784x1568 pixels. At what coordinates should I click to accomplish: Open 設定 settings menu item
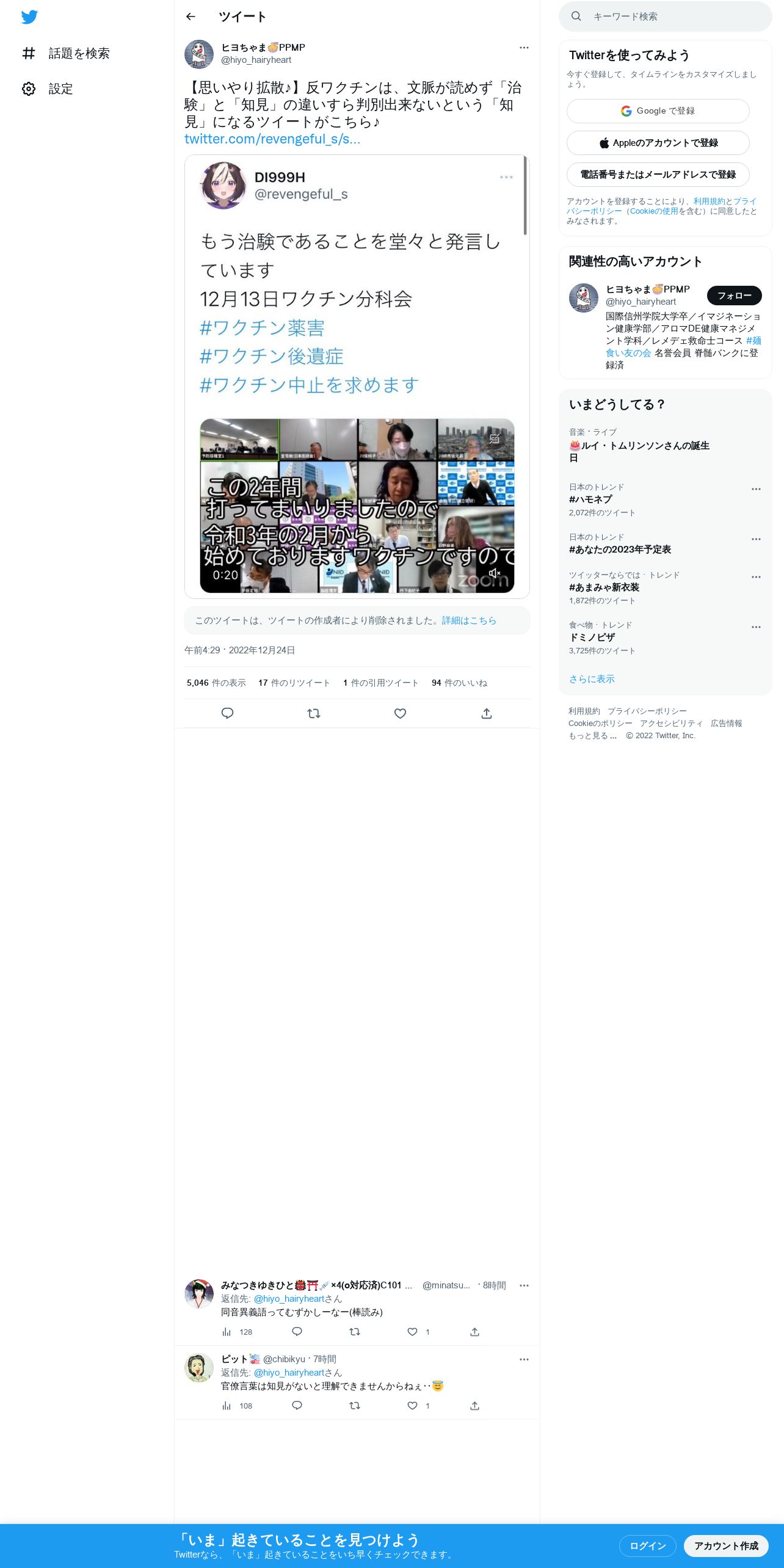(48, 89)
